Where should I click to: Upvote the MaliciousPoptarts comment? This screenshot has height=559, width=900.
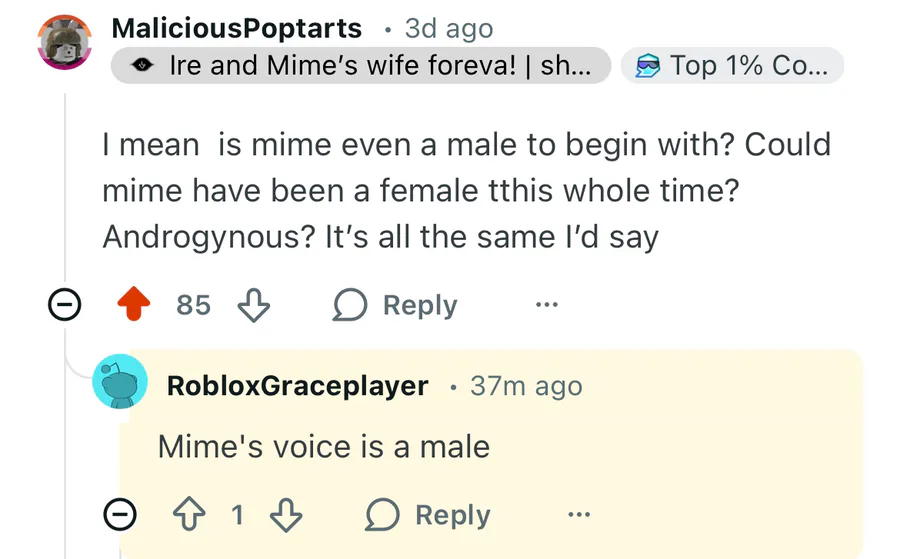point(134,305)
